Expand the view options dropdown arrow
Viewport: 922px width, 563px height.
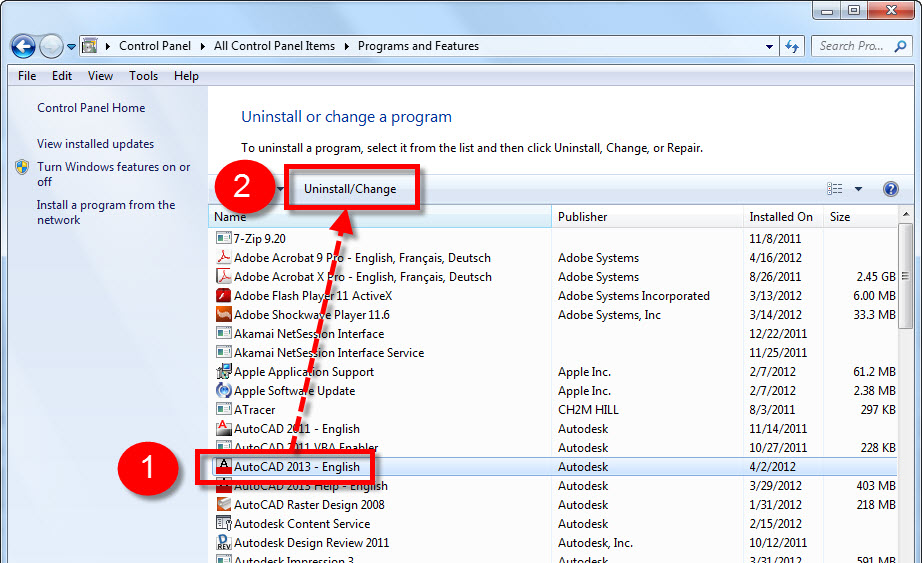tap(858, 189)
